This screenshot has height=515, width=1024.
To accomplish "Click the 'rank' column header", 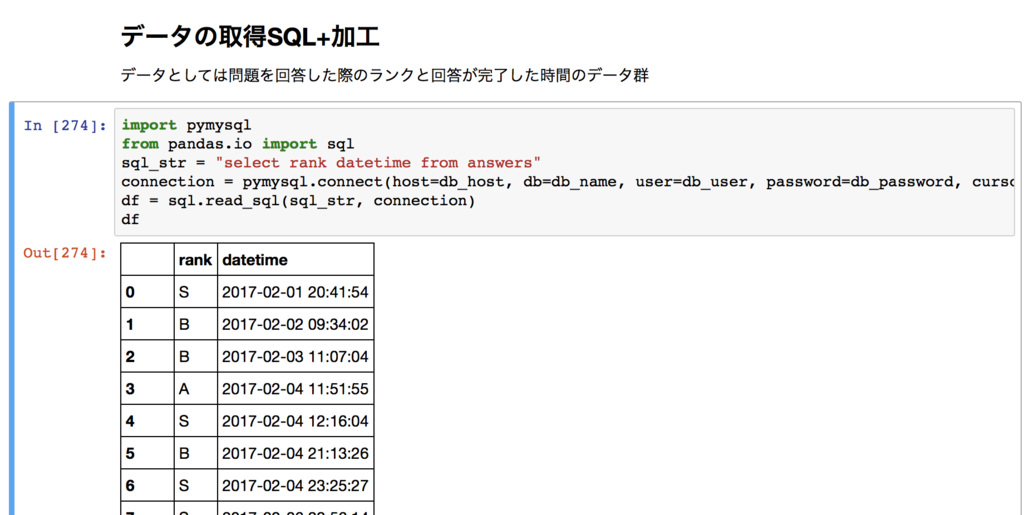I will coord(195,260).
